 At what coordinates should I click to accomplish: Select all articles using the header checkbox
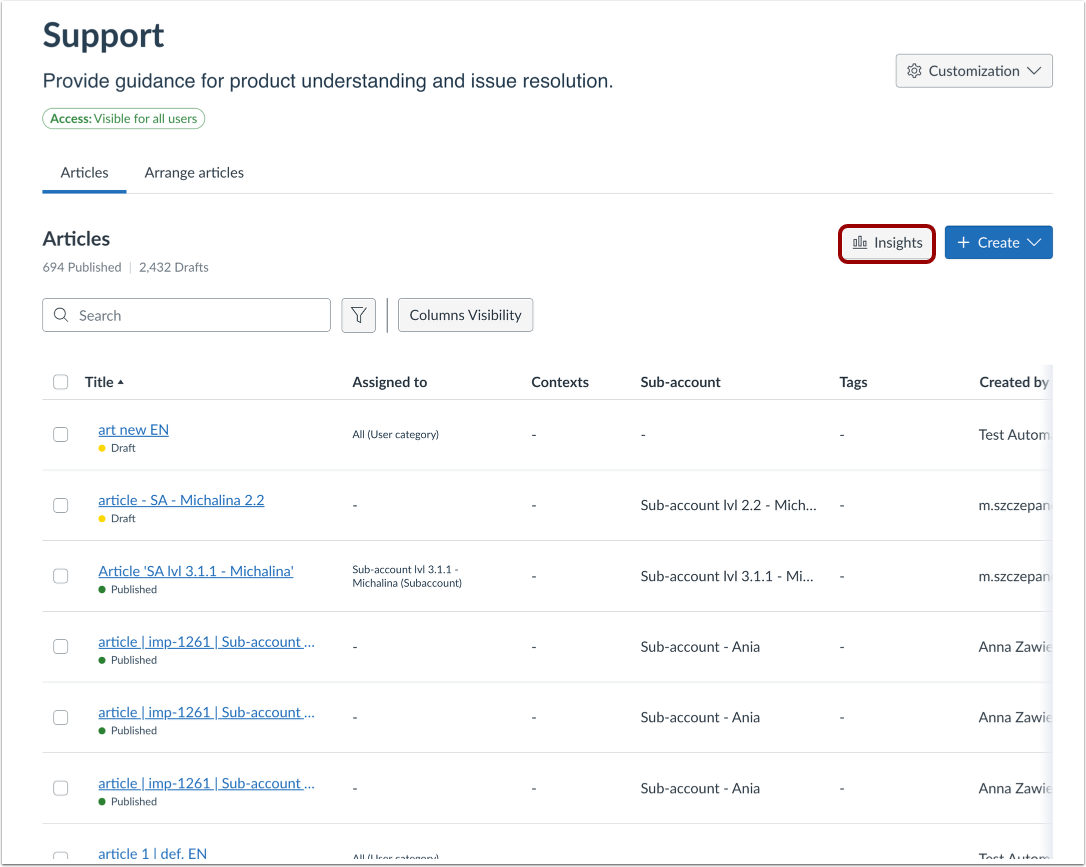coord(60,381)
